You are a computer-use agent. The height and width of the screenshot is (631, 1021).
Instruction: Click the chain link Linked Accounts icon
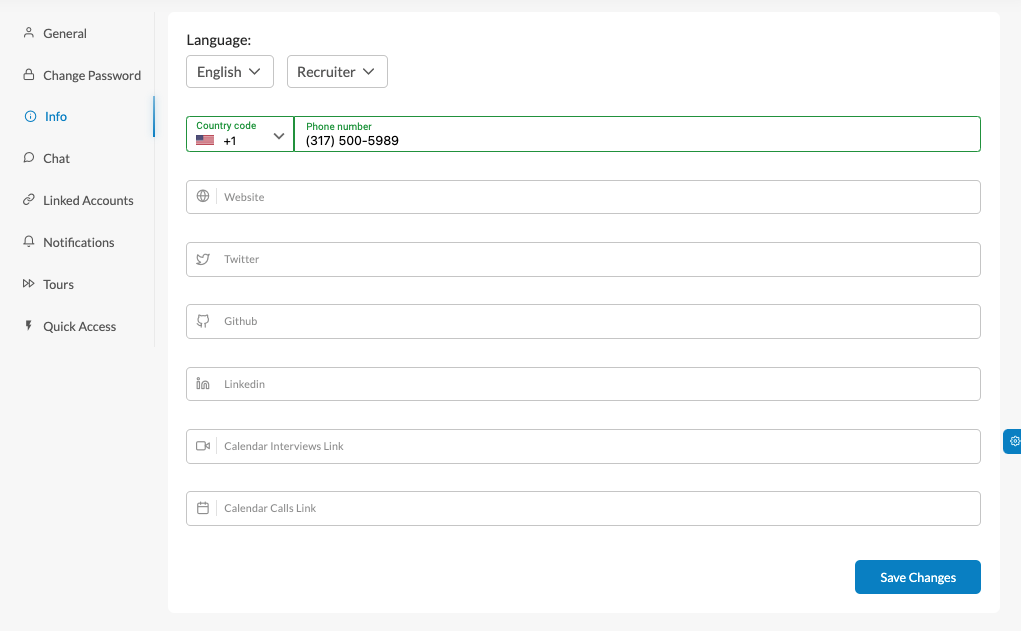(29, 200)
